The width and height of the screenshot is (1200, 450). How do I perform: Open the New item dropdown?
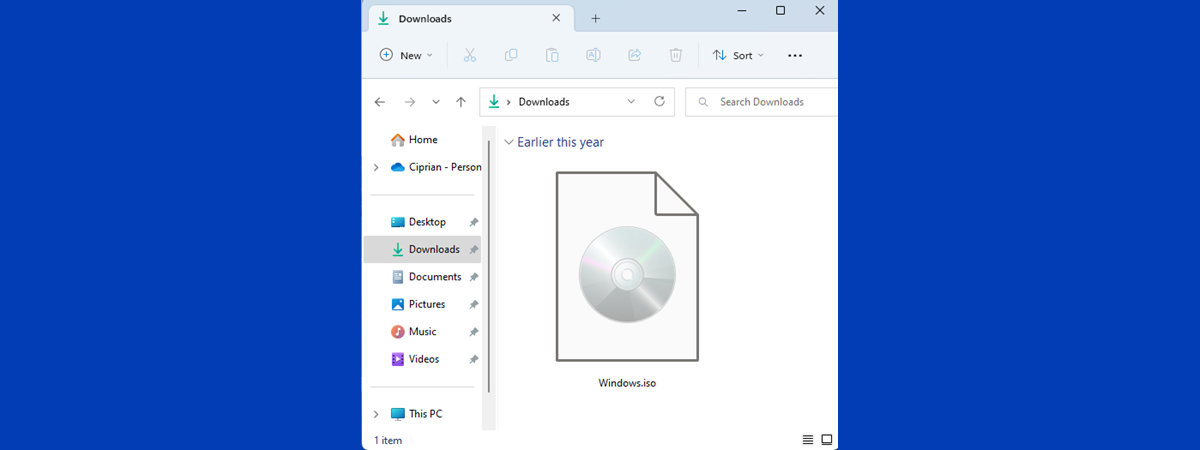pyautogui.click(x=406, y=55)
